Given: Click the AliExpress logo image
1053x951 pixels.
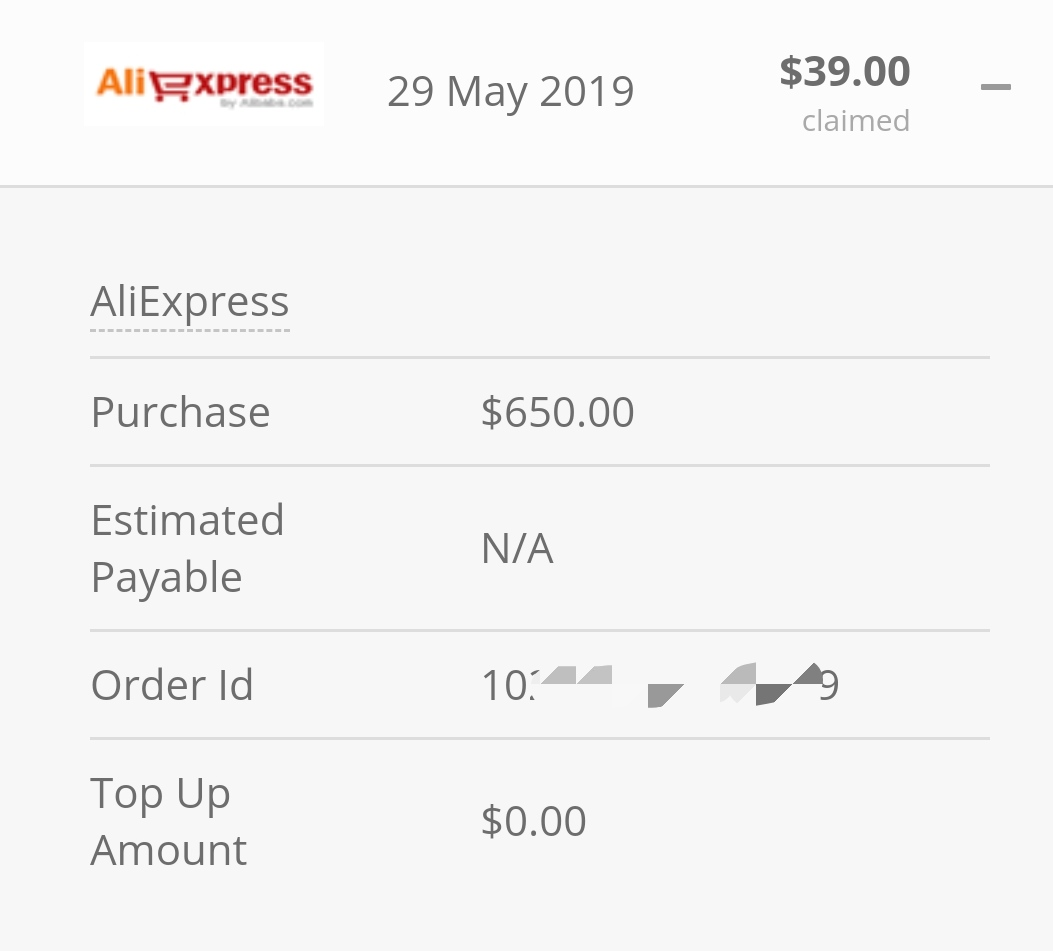Looking at the screenshot, I should point(203,84).
